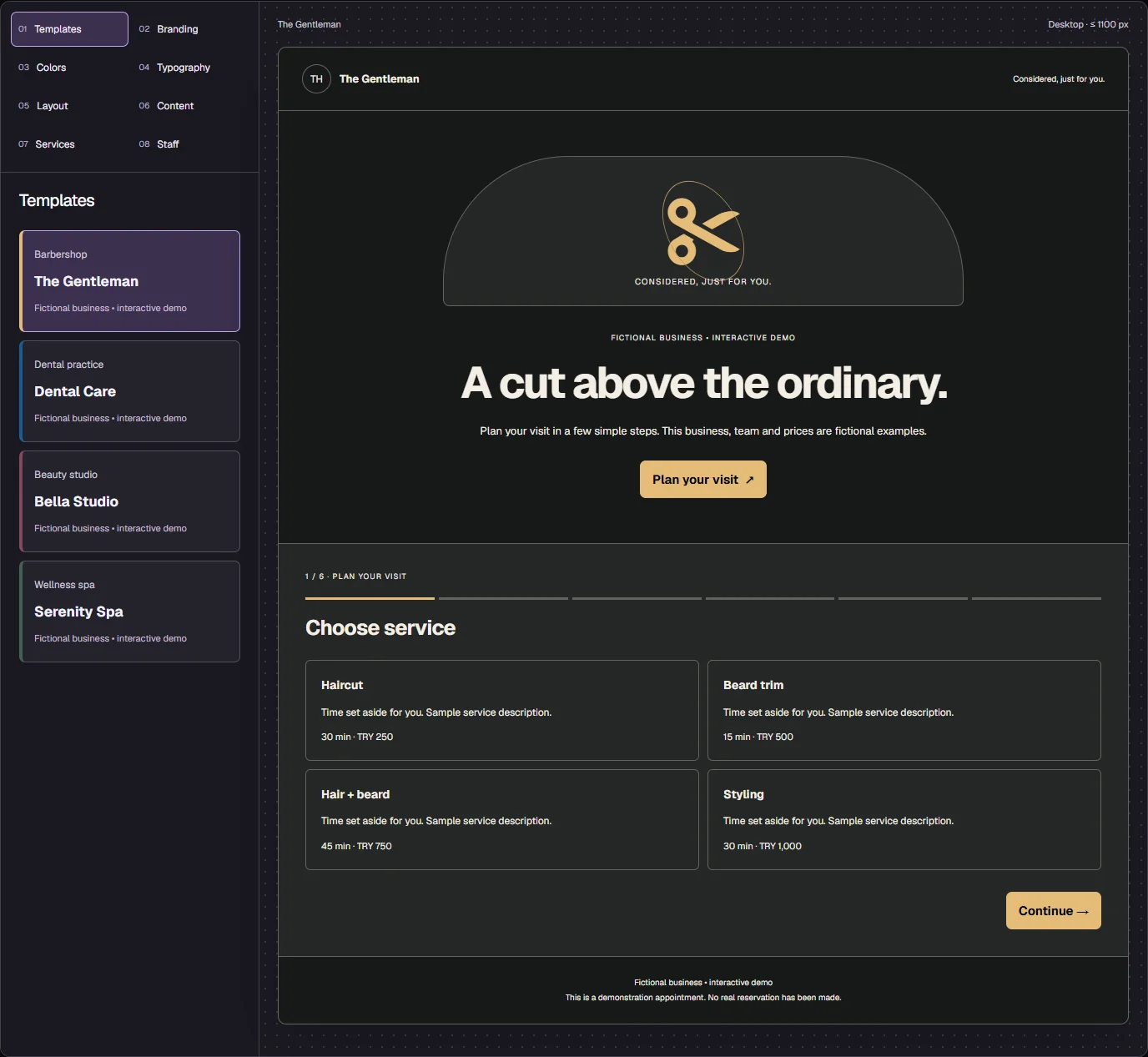Screen dimensions: 1148x1057
Task: Select the Layout tab
Action: point(69,106)
